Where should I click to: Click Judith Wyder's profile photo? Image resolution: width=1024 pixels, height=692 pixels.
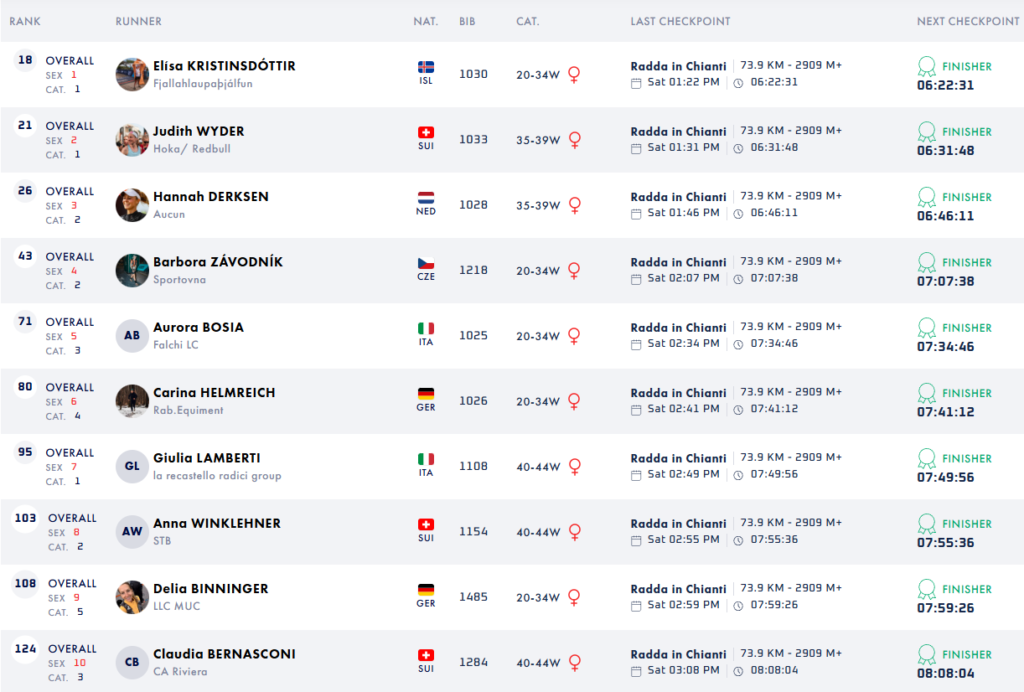(x=132, y=140)
